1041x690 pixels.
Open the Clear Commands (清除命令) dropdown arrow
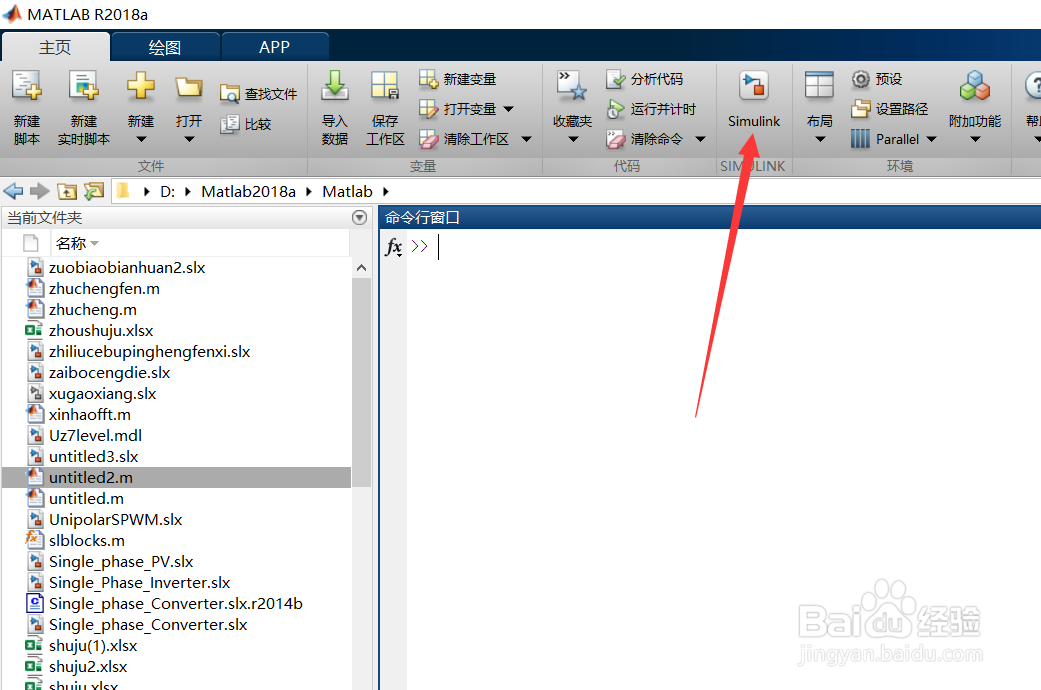pos(700,139)
